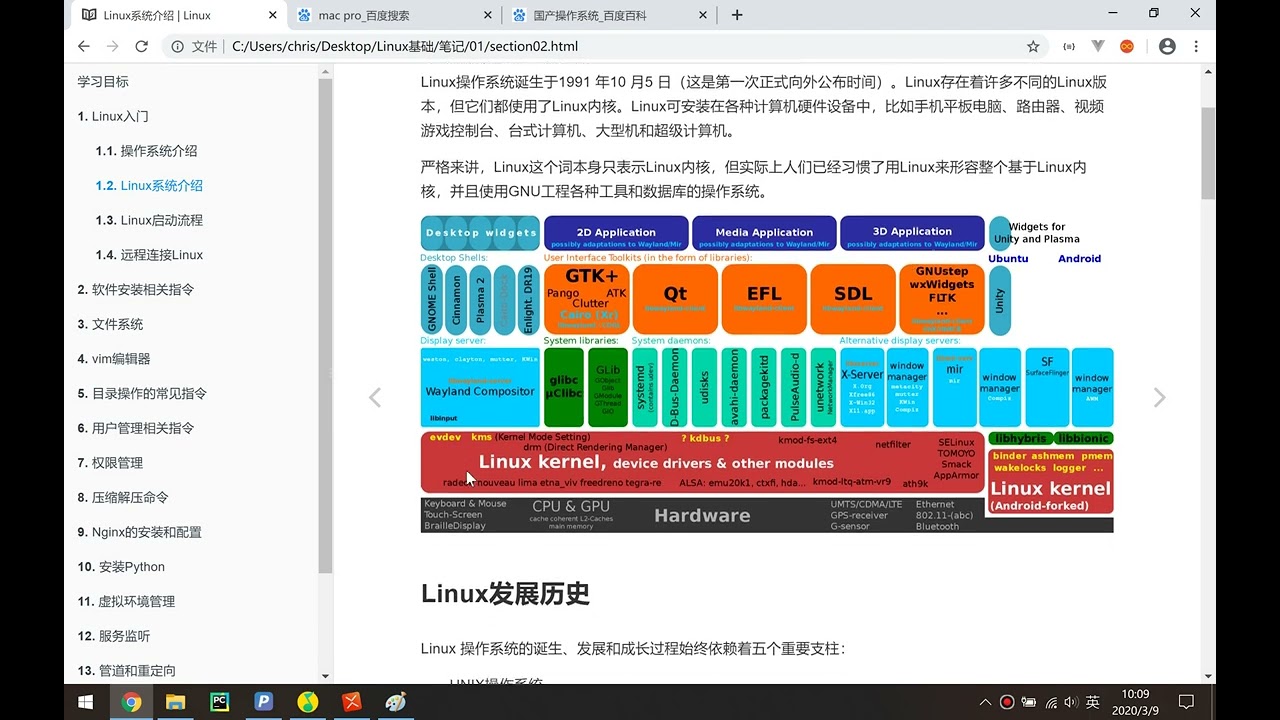Viewport: 1280px width, 720px height.
Task: Open chapter 5. 目录操作的常见指令
Action: 142,394
